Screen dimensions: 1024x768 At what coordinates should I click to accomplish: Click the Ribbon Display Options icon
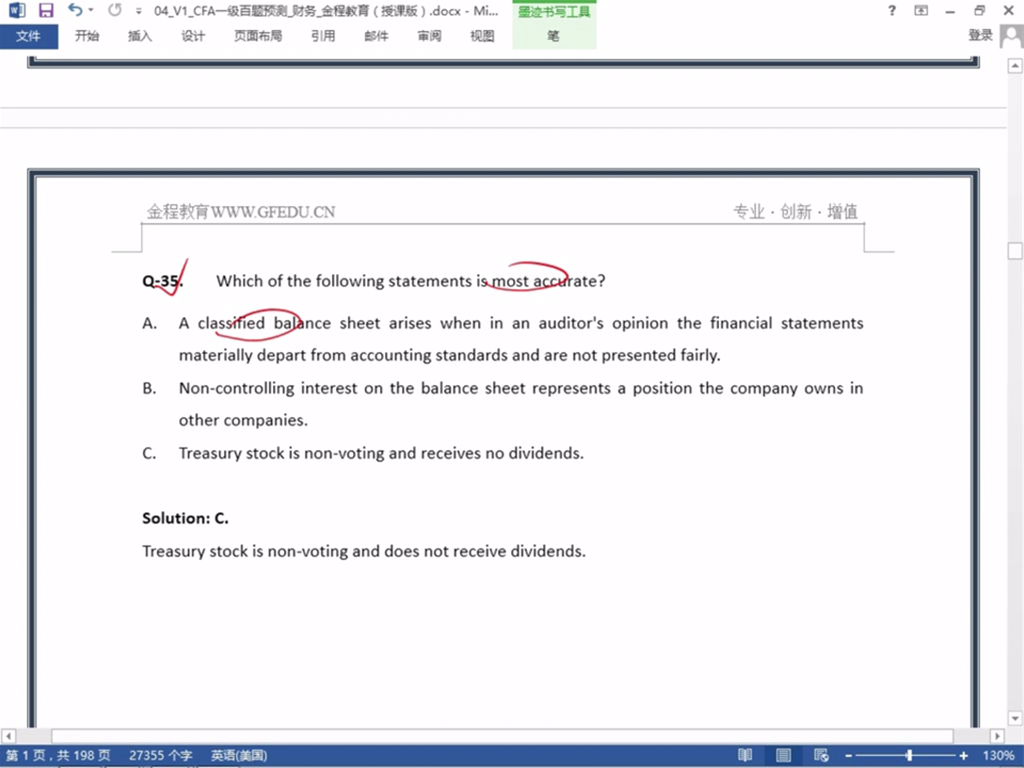coord(921,11)
